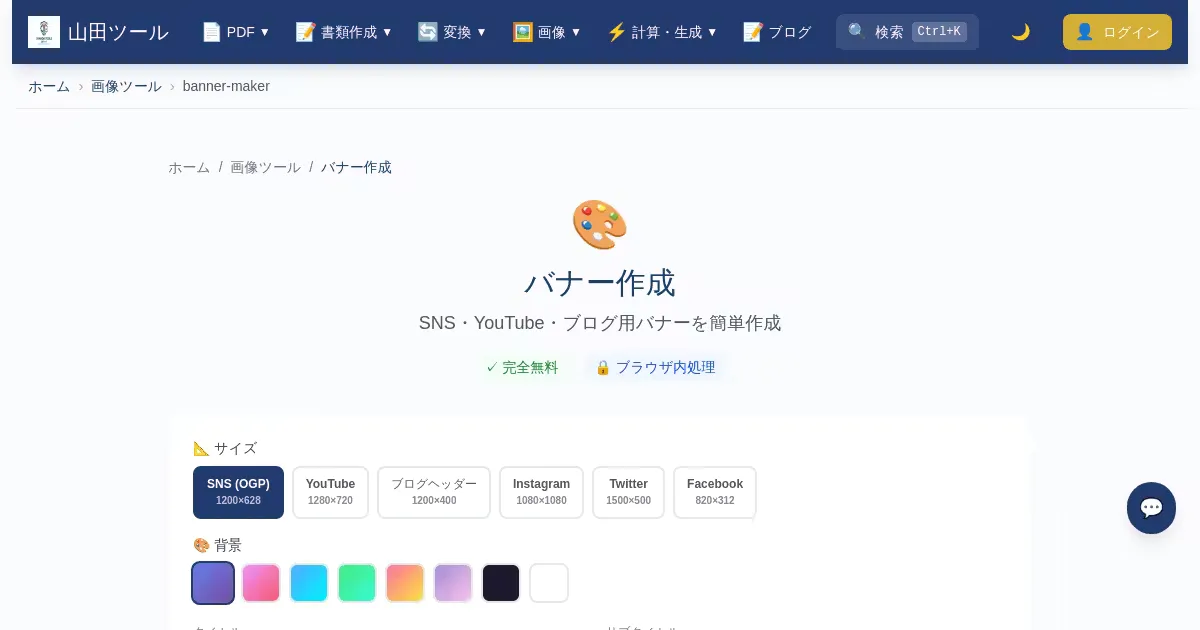The image size is (1200, 630).
Task: Select Facebook 820×312 banner size
Action: coord(714,492)
